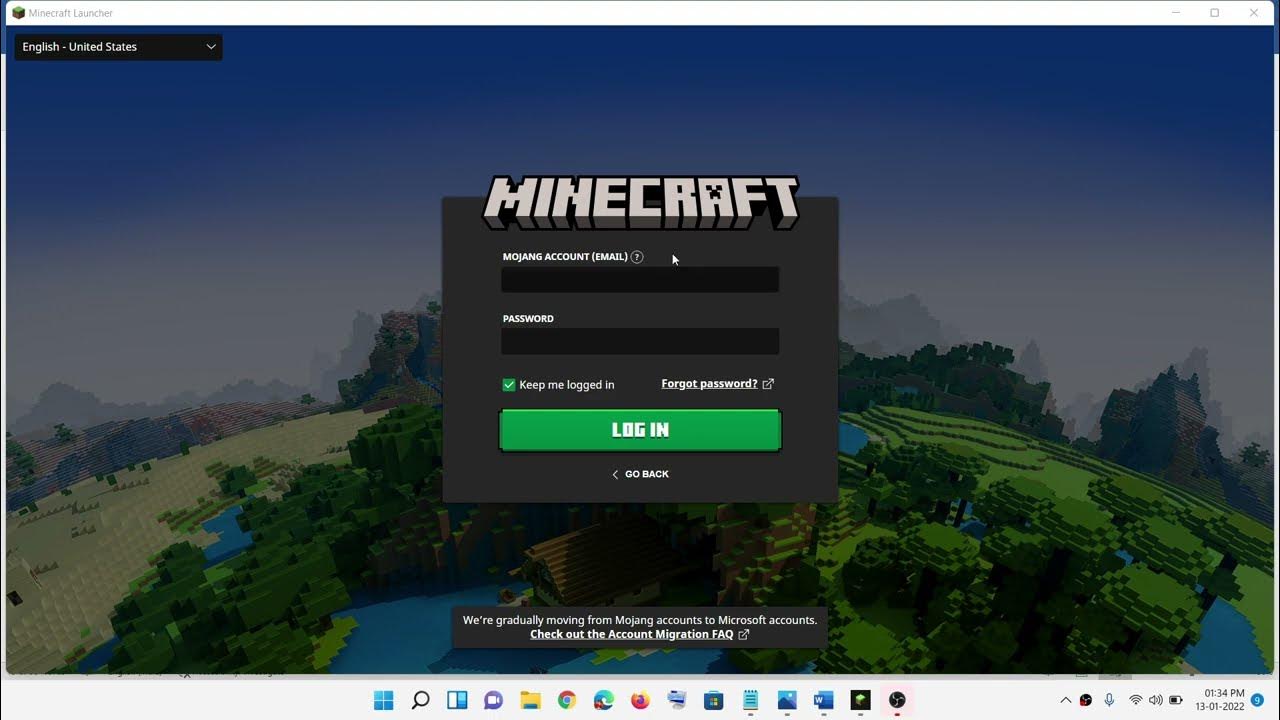Open File Explorer from the taskbar
Viewport: 1280px width, 720px height.
pos(530,700)
